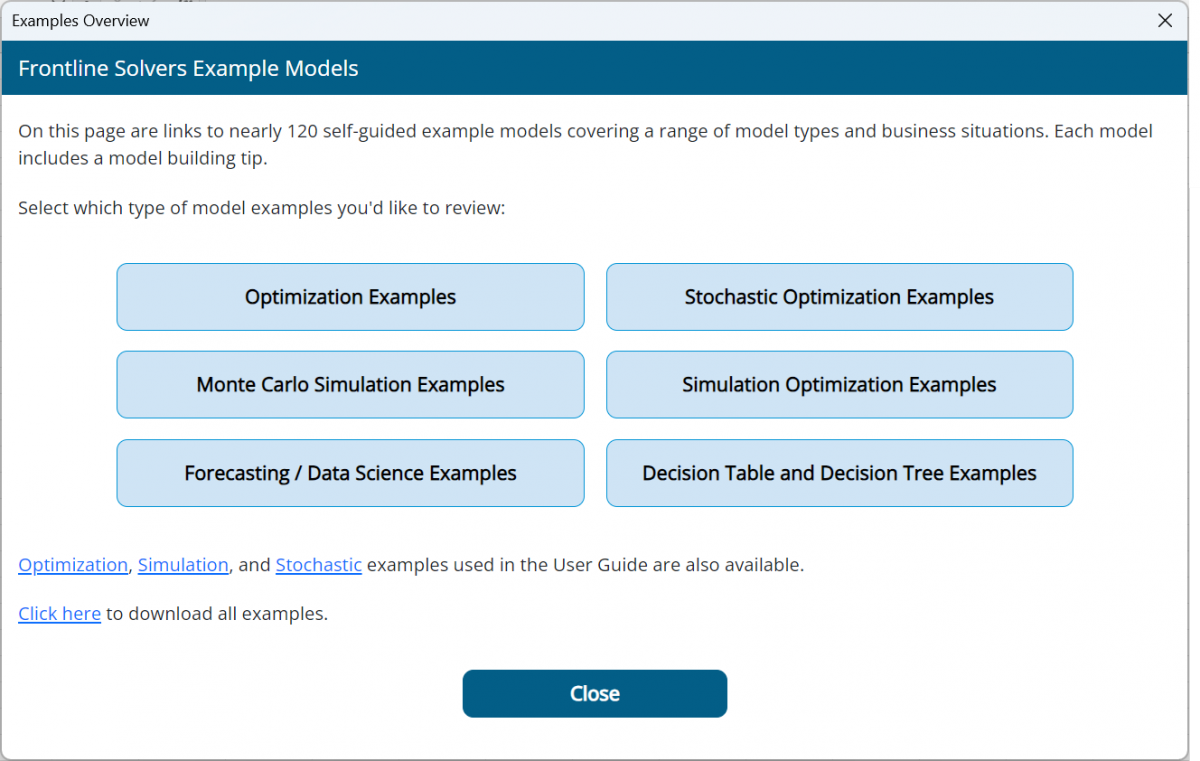Click the Stochastic user guide link
The image size is (1200, 761).
click(318, 564)
